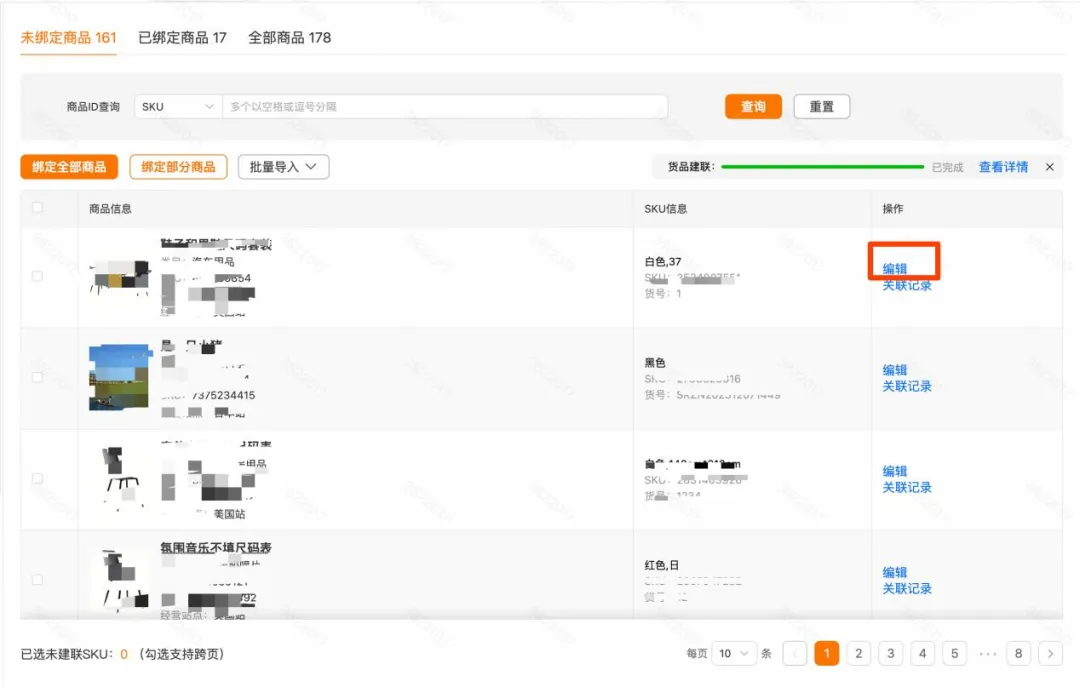Image resolution: width=1080 pixels, height=687 pixels.
Task: Close the 货品建联 progress notice
Action: click(x=1049, y=167)
